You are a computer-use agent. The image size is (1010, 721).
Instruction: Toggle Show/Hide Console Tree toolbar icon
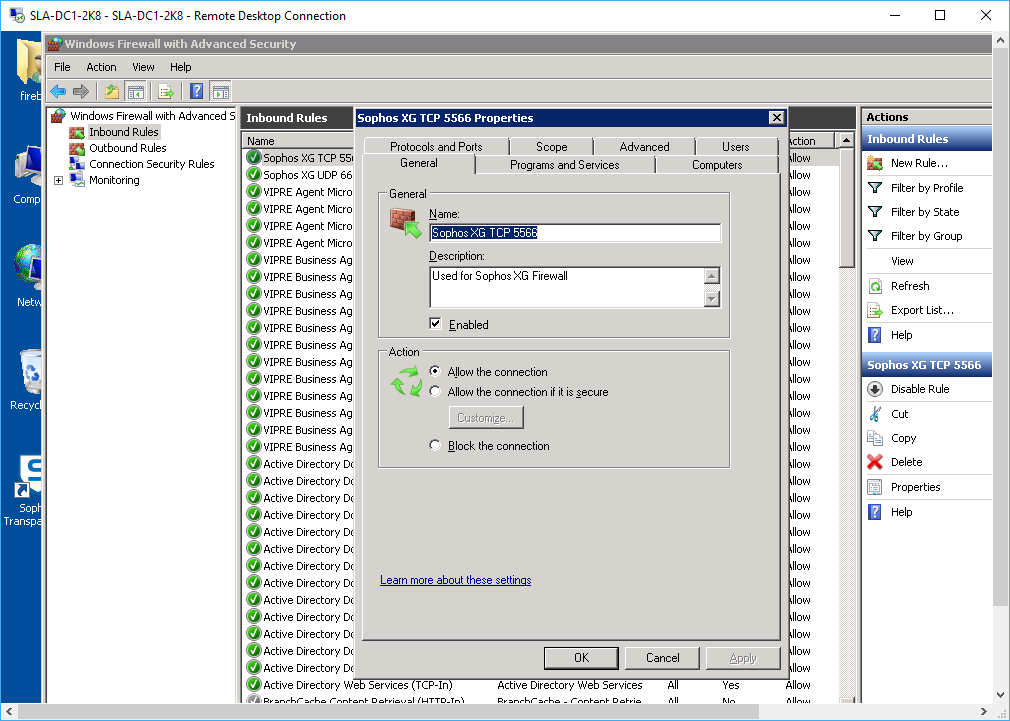pyautogui.click(x=135, y=91)
